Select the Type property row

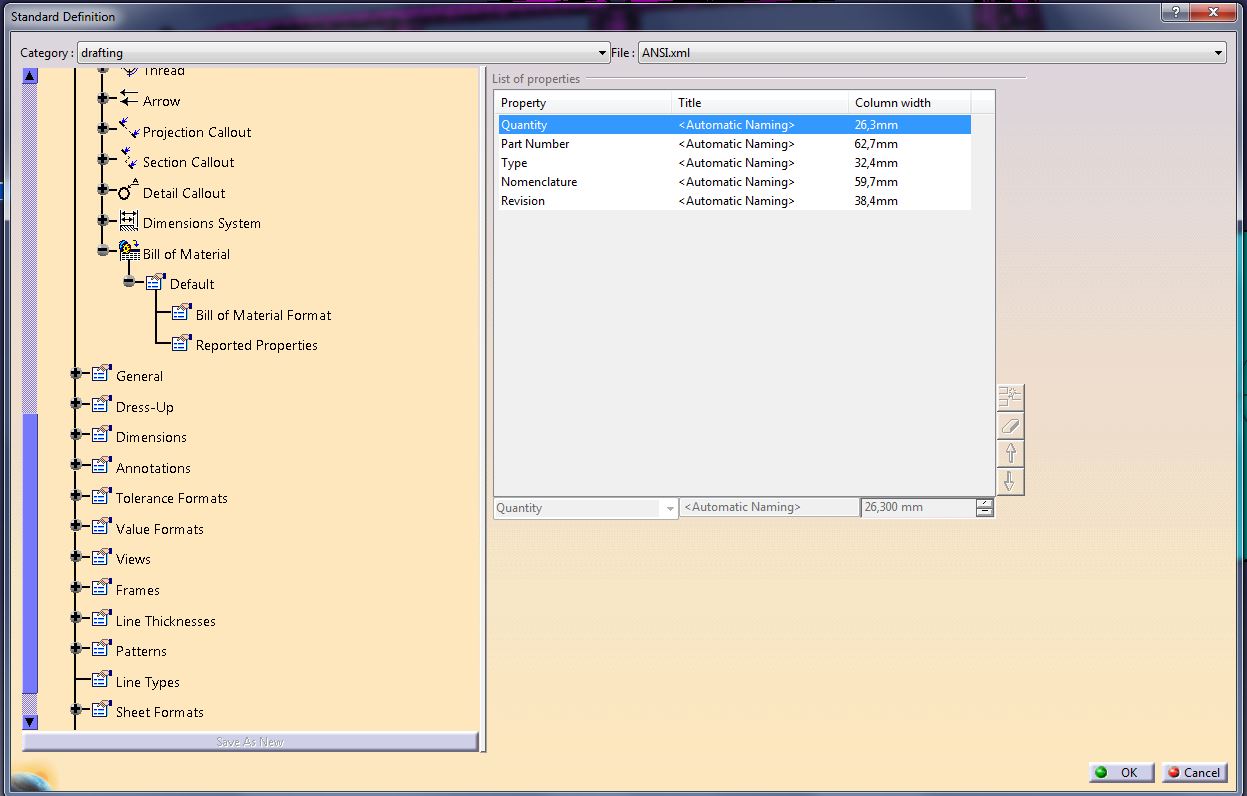[x=734, y=163]
